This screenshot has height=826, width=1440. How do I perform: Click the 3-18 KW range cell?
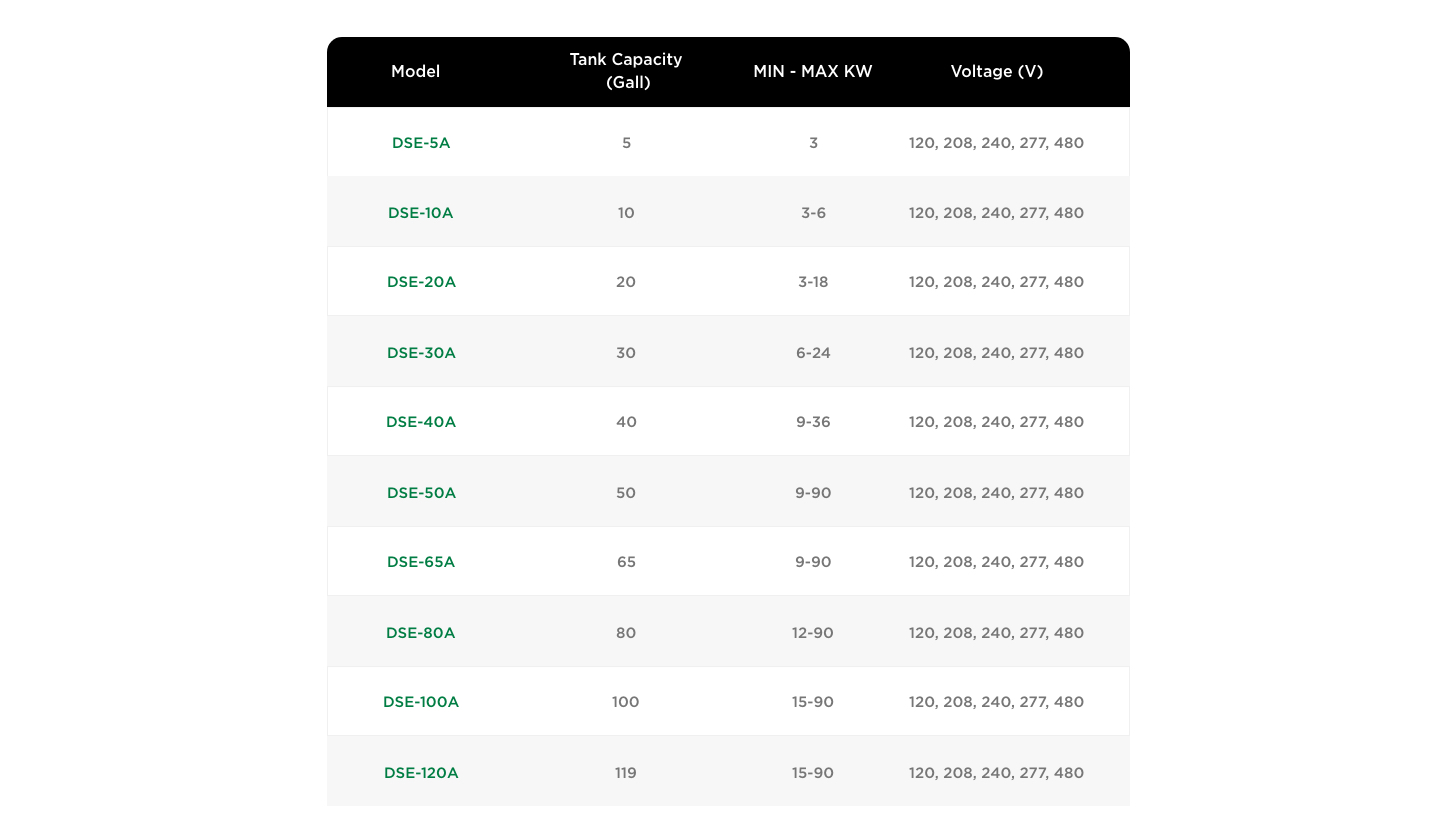[x=813, y=282]
